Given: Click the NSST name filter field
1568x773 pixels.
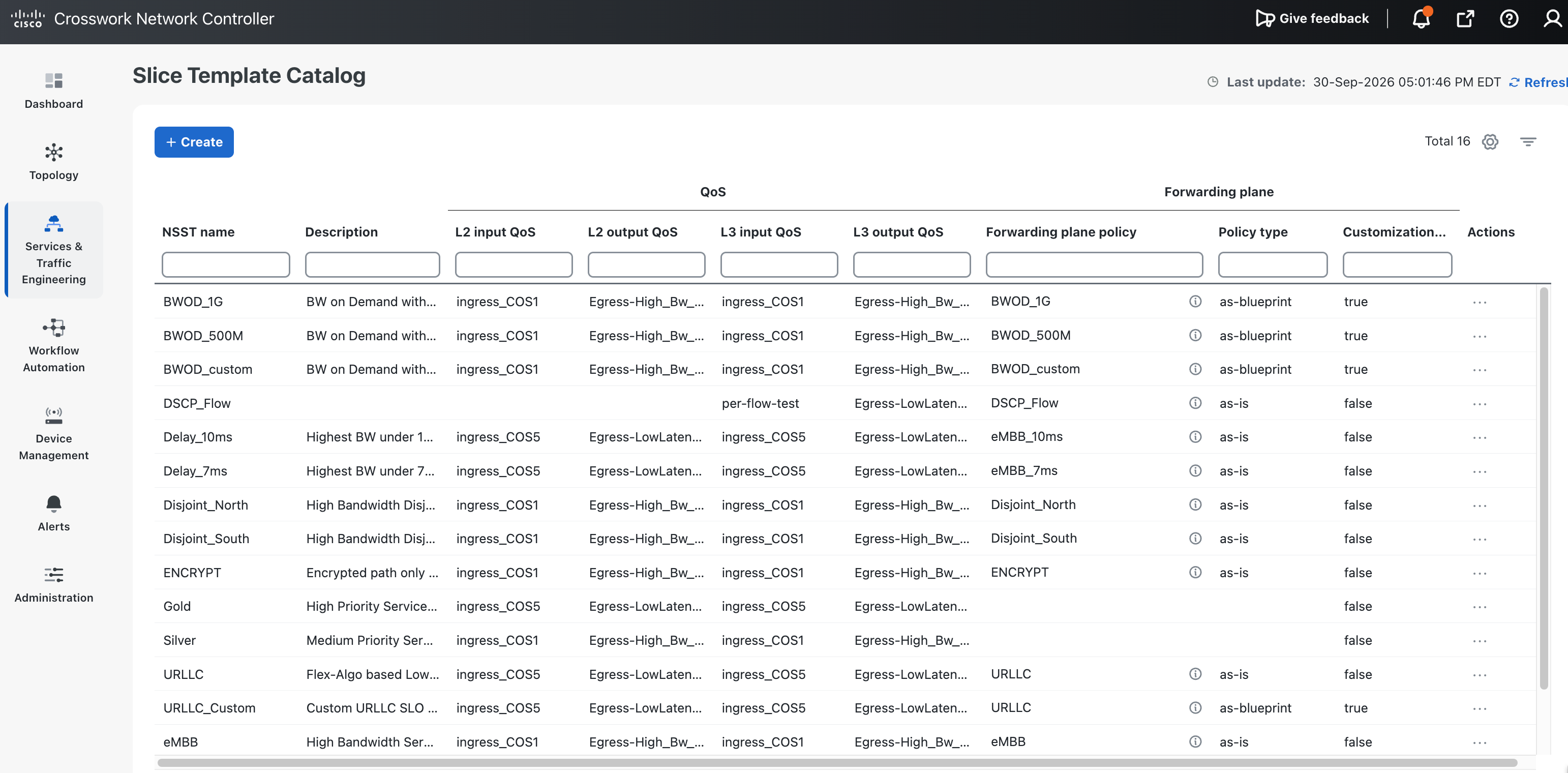Looking at the screenshot, I should point(226,265).
